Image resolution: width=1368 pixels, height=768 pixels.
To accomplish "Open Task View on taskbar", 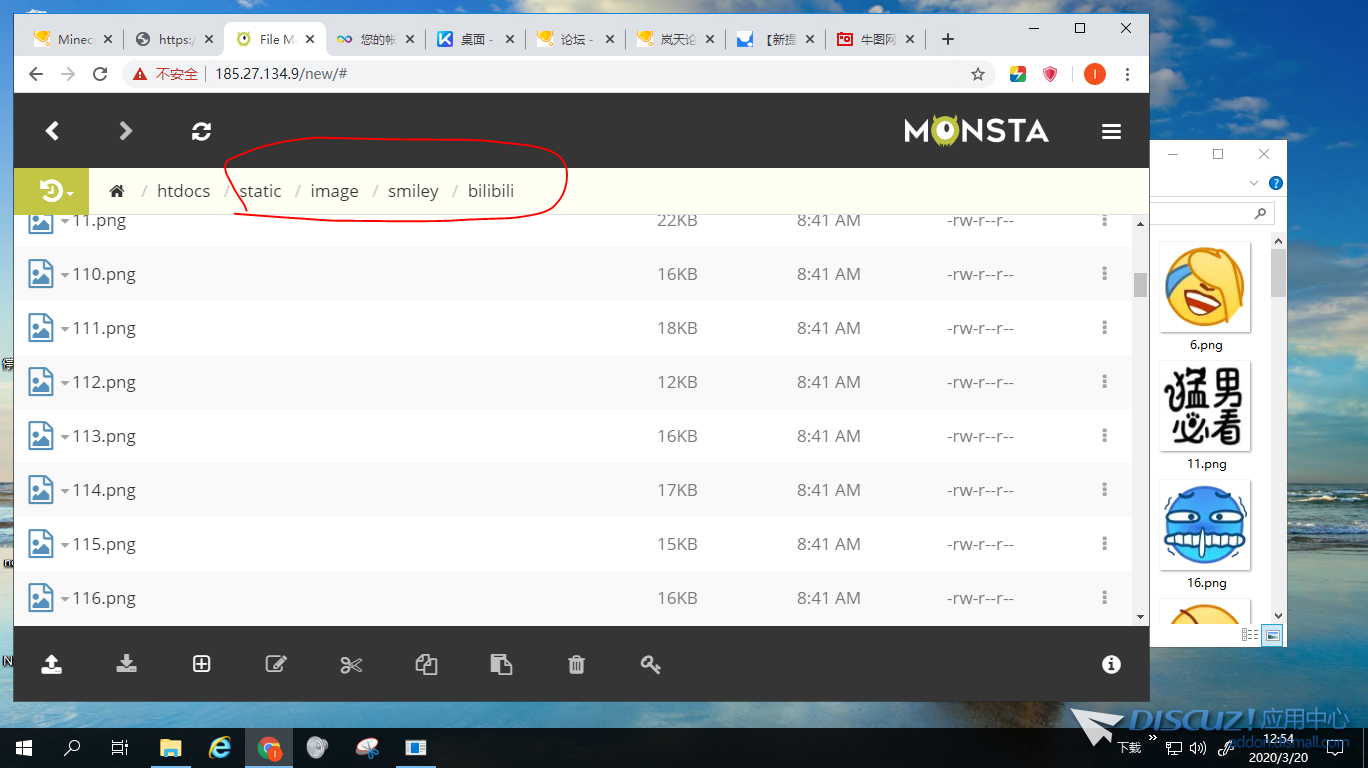I will pos(119,747).
